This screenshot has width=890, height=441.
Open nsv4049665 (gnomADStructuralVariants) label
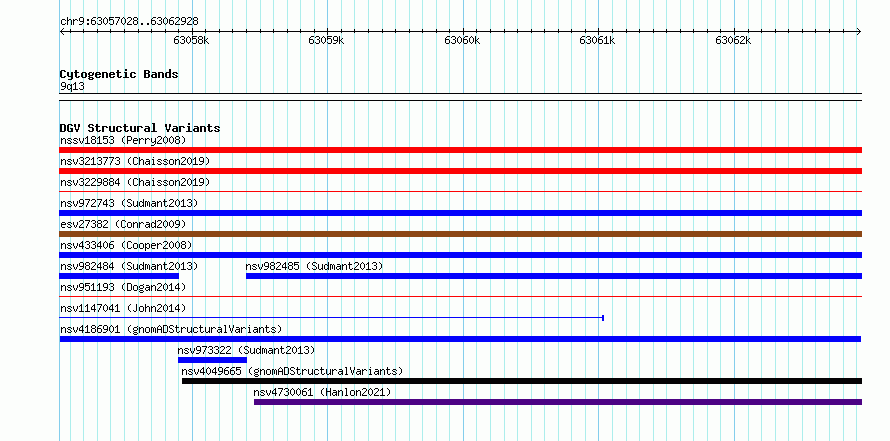click(292, 371)
